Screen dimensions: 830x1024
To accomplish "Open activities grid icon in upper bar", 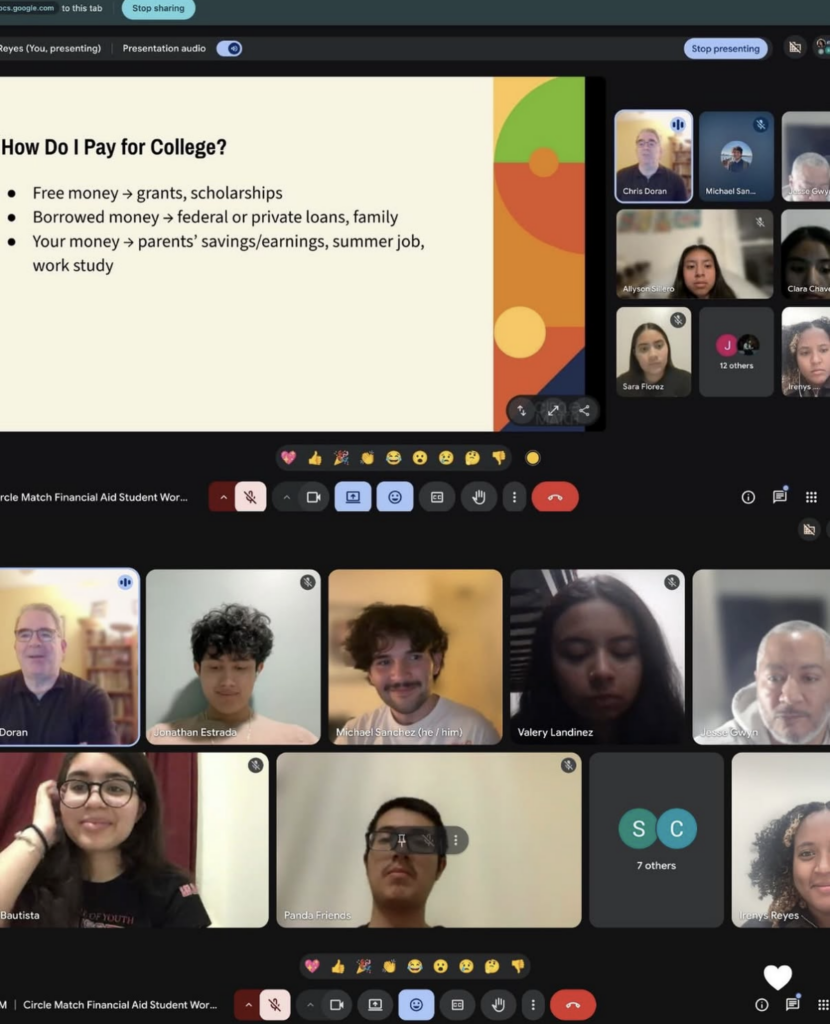I will click(811, 498).
